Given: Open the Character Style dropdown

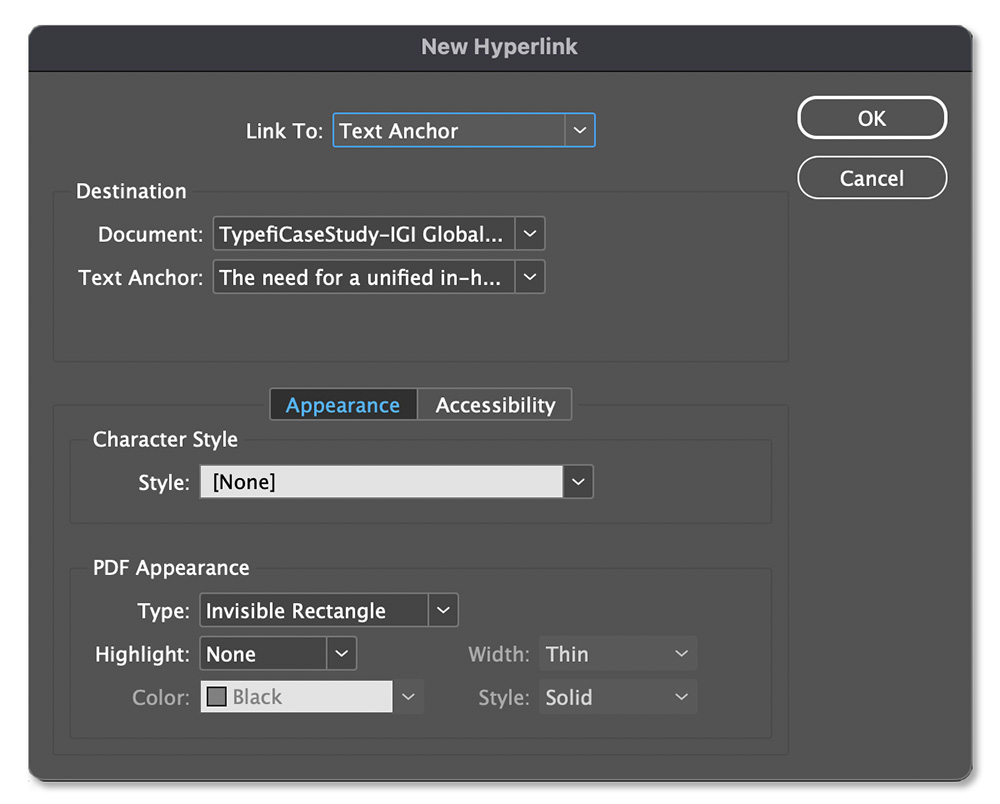Looking at the screenshot, I should [x=397, y=482].
